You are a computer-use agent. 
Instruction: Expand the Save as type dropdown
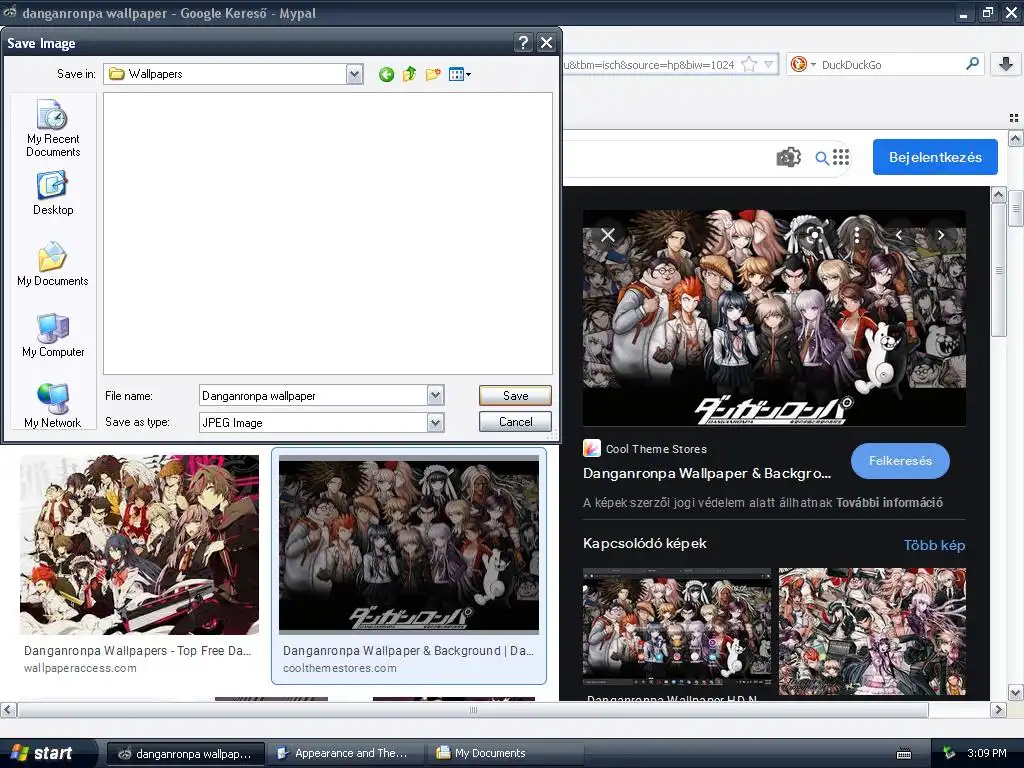point(436,423)
